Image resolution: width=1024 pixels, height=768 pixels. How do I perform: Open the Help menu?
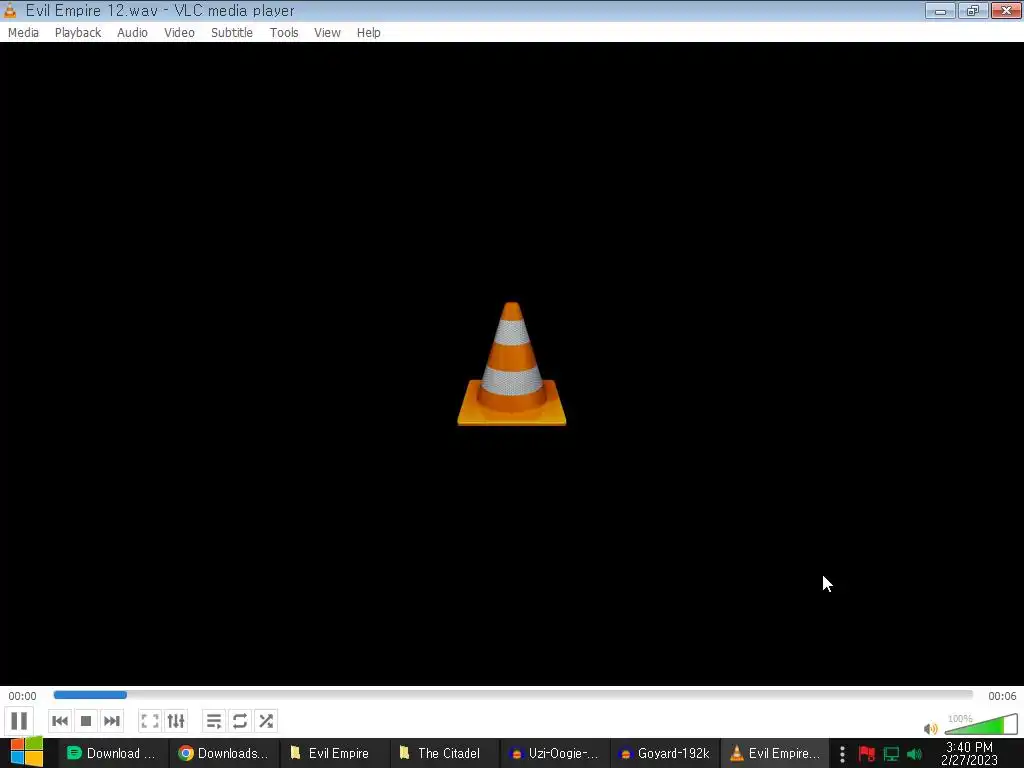(x=368, y=33)
